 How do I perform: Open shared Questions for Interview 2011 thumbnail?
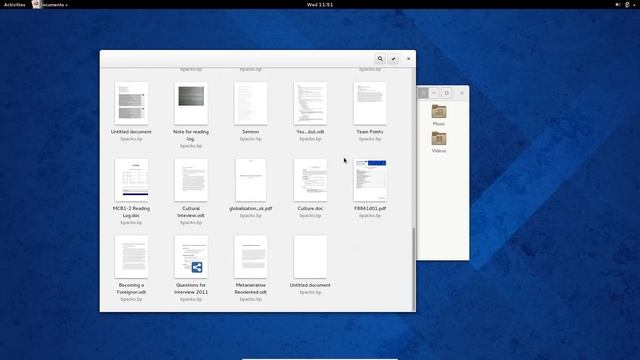[x=191, y=257]
